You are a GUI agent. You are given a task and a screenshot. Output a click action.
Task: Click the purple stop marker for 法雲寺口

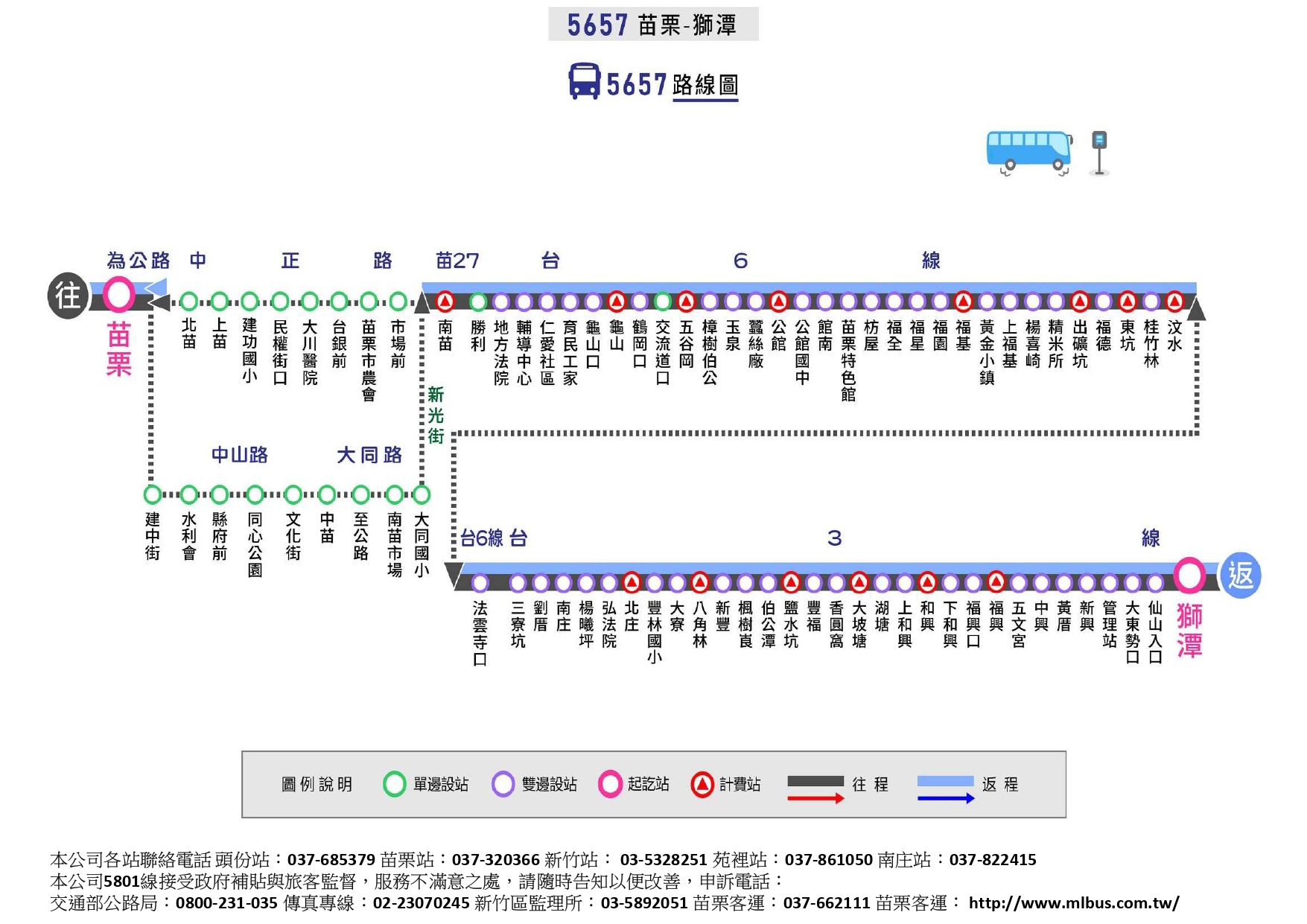tap(480, 582)
